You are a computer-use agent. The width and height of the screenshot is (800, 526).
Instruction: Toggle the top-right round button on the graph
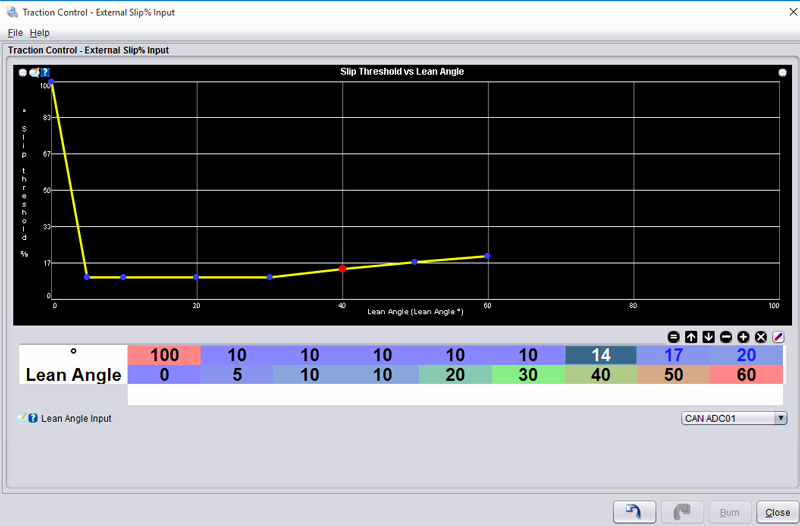782,72
